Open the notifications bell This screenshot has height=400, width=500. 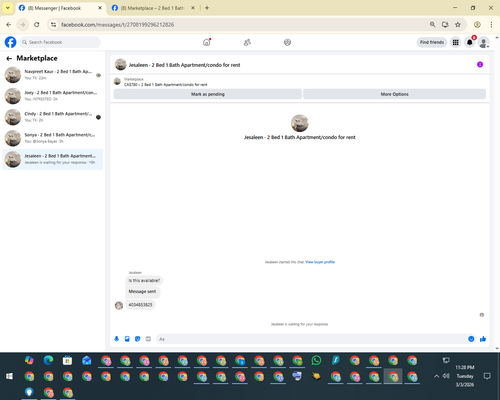coord(470,42)
